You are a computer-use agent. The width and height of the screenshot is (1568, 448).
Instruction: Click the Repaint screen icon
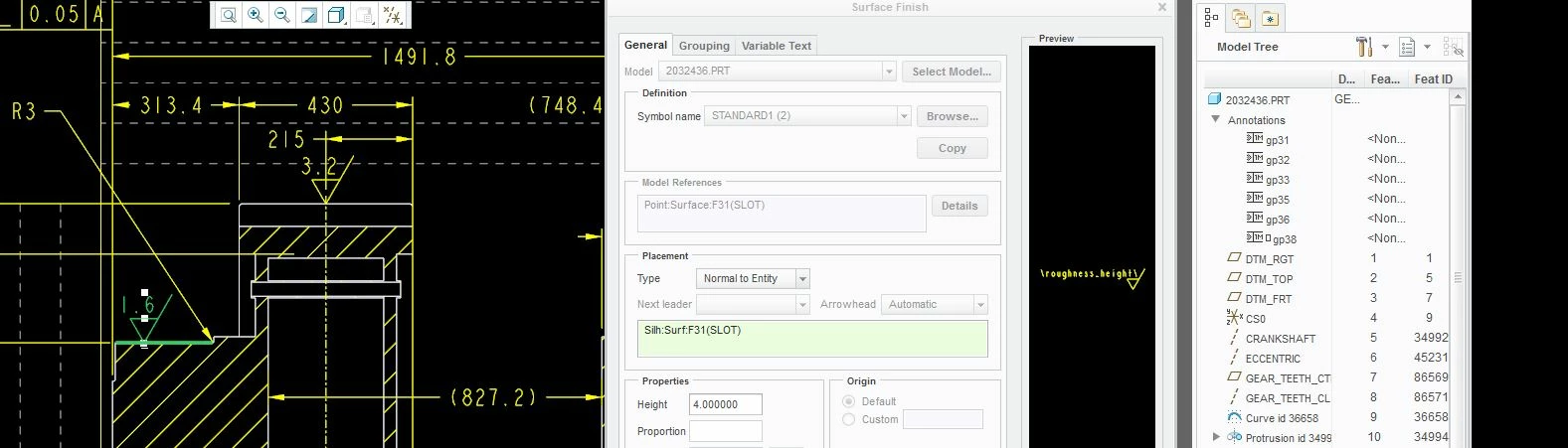(x=309, y=15)
